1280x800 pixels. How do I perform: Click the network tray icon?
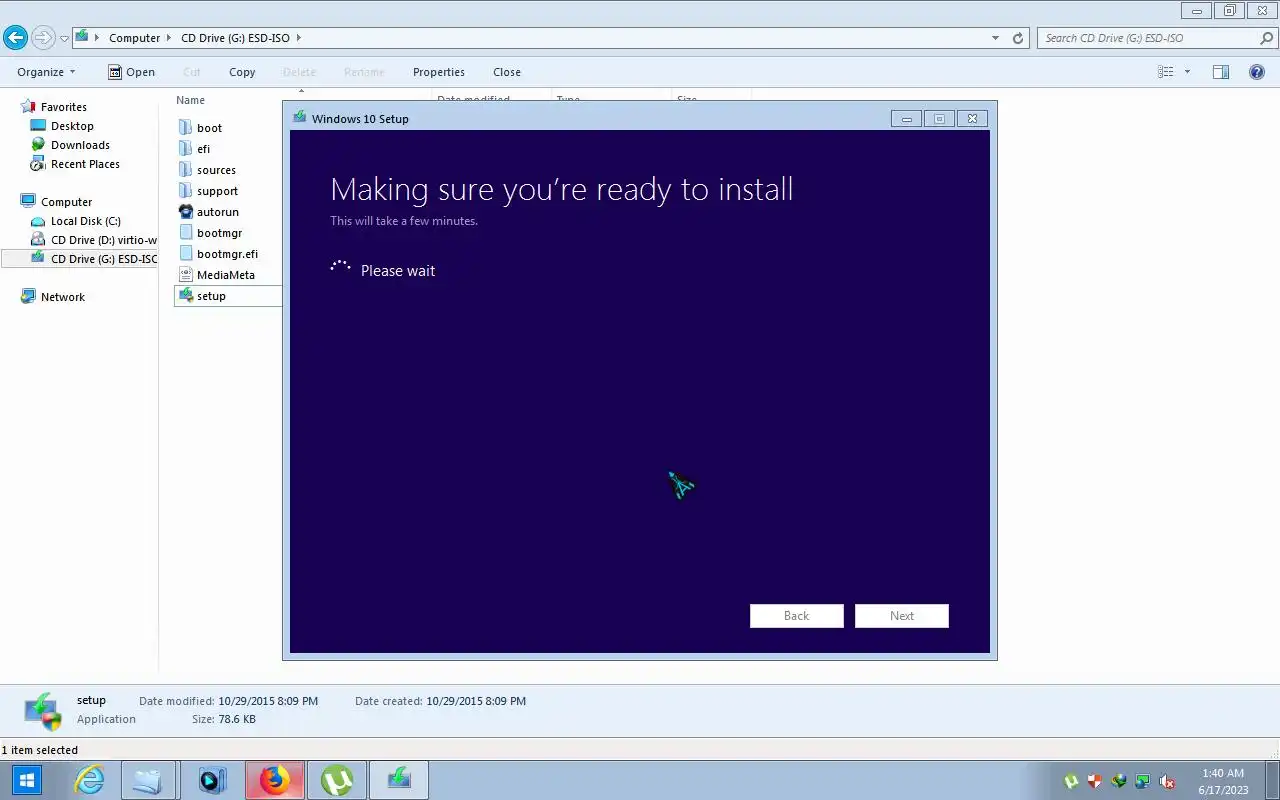[x=1143, y=781]
